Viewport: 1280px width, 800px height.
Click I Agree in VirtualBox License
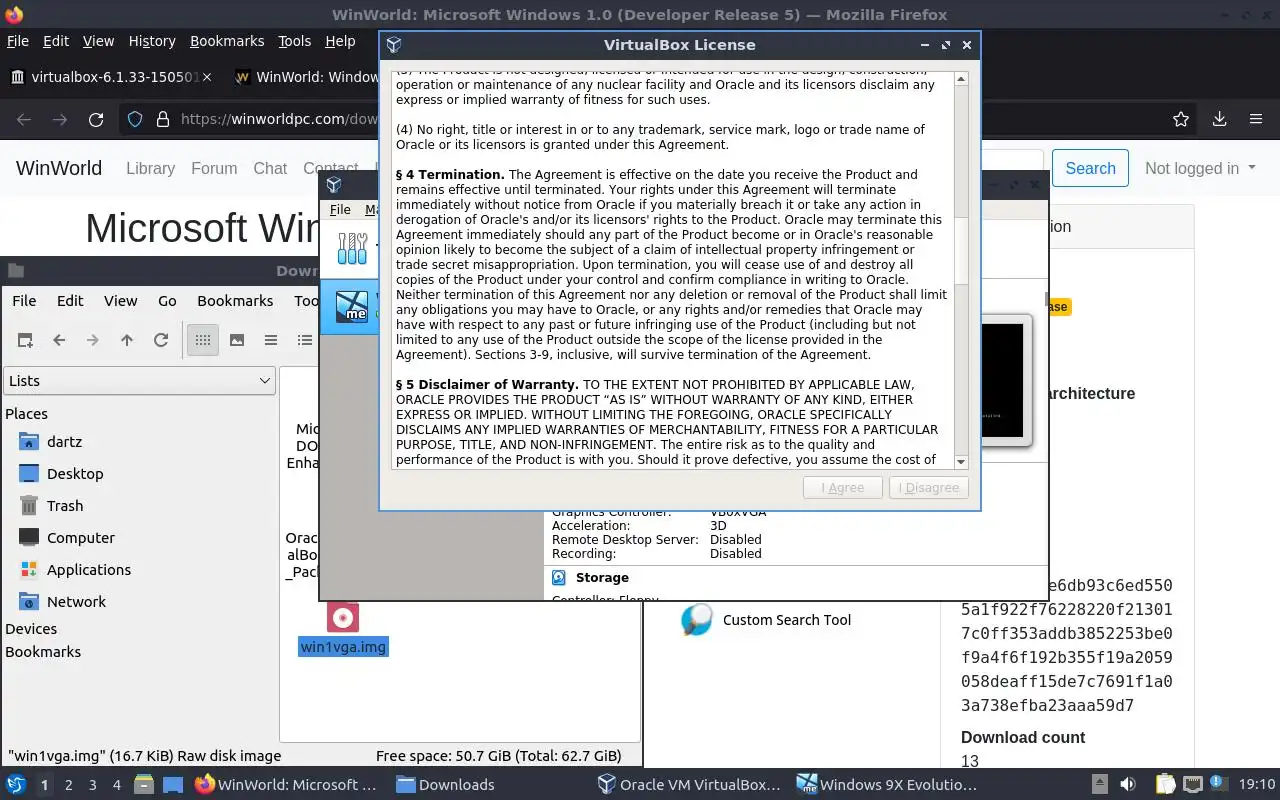843,488
